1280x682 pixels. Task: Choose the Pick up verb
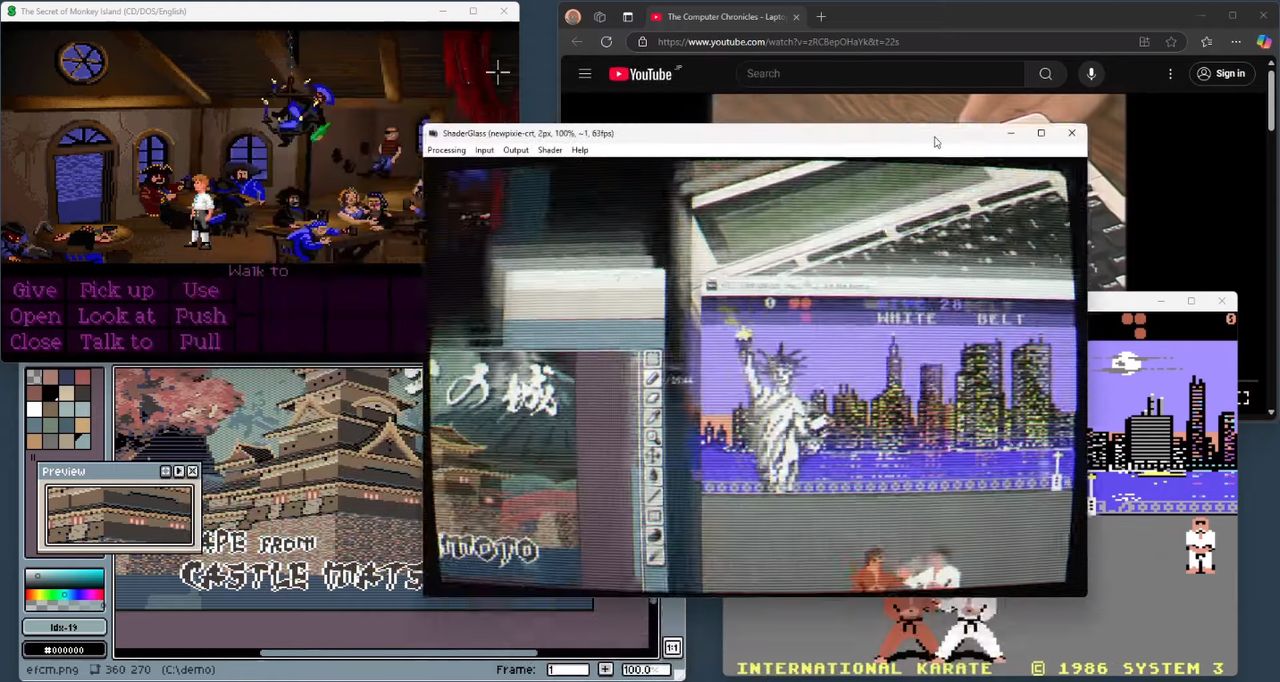(x=117, y=290)
